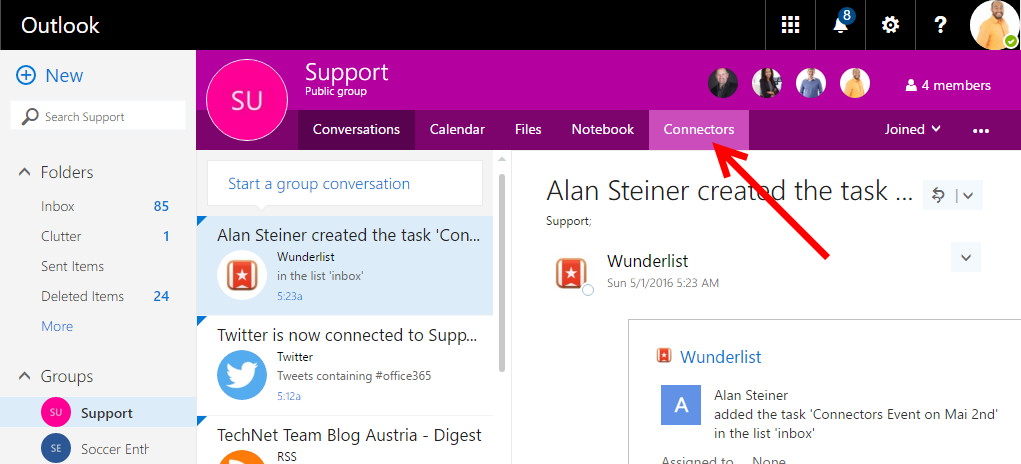The image size is (1021, 464).
Task: Collapse the Folders section
Action: point(25,172)
